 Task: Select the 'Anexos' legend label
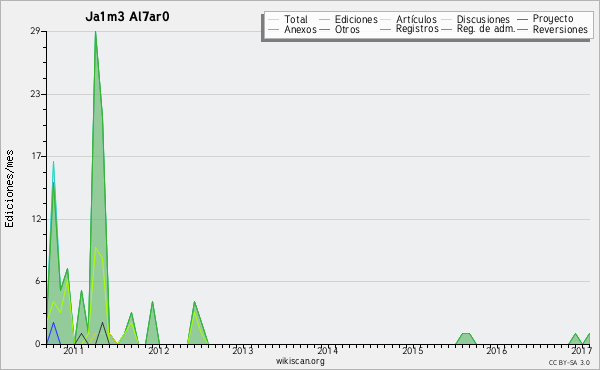coord(300,29)
